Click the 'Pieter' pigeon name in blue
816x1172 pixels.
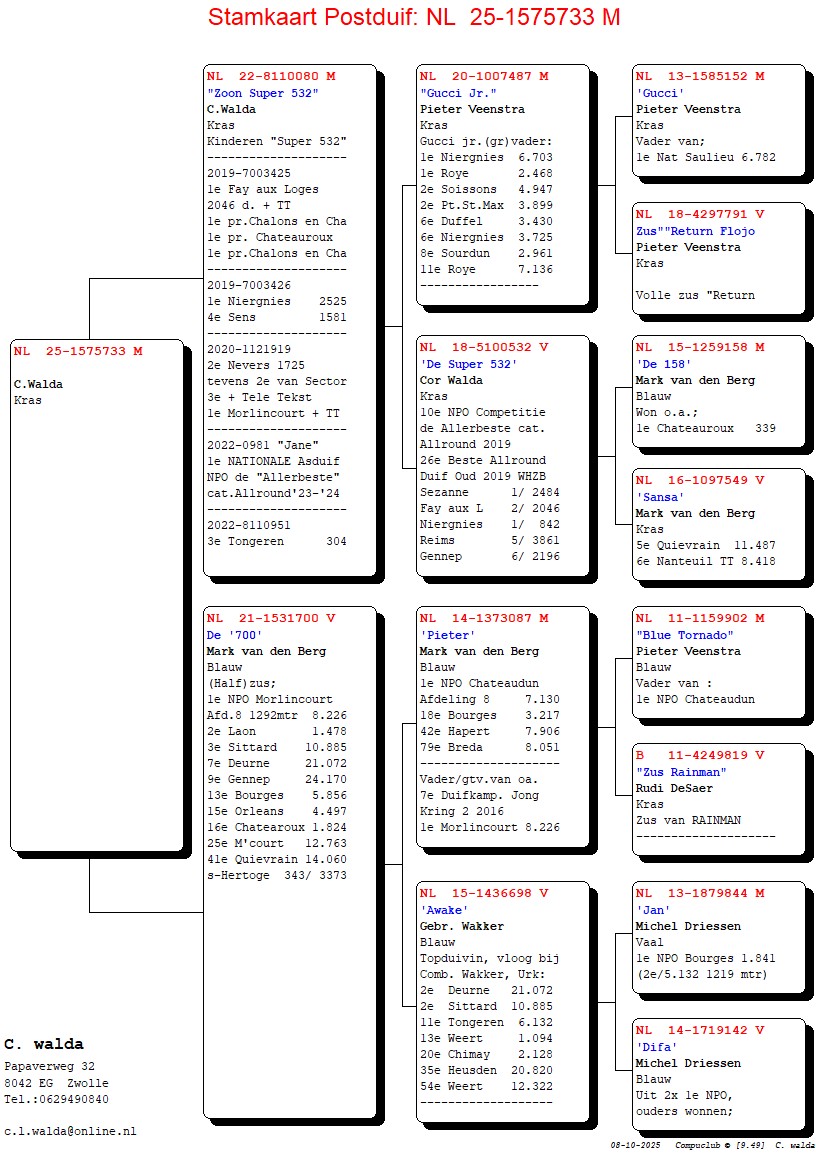[447, 635]
